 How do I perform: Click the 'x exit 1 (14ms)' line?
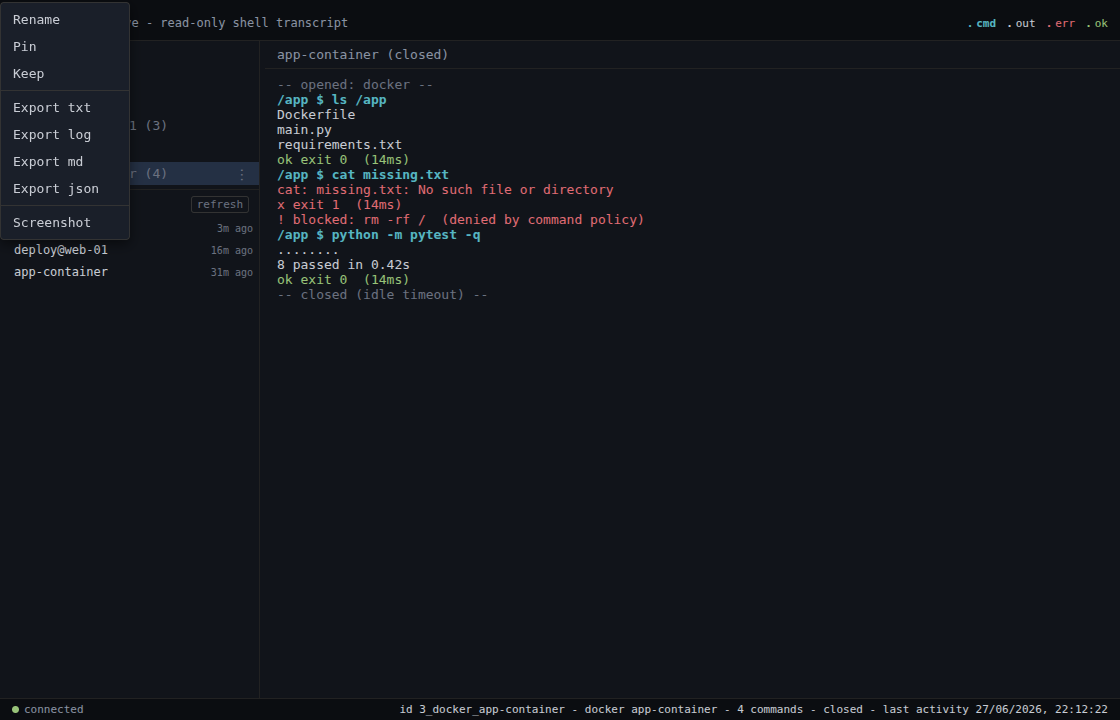(339, 205)
